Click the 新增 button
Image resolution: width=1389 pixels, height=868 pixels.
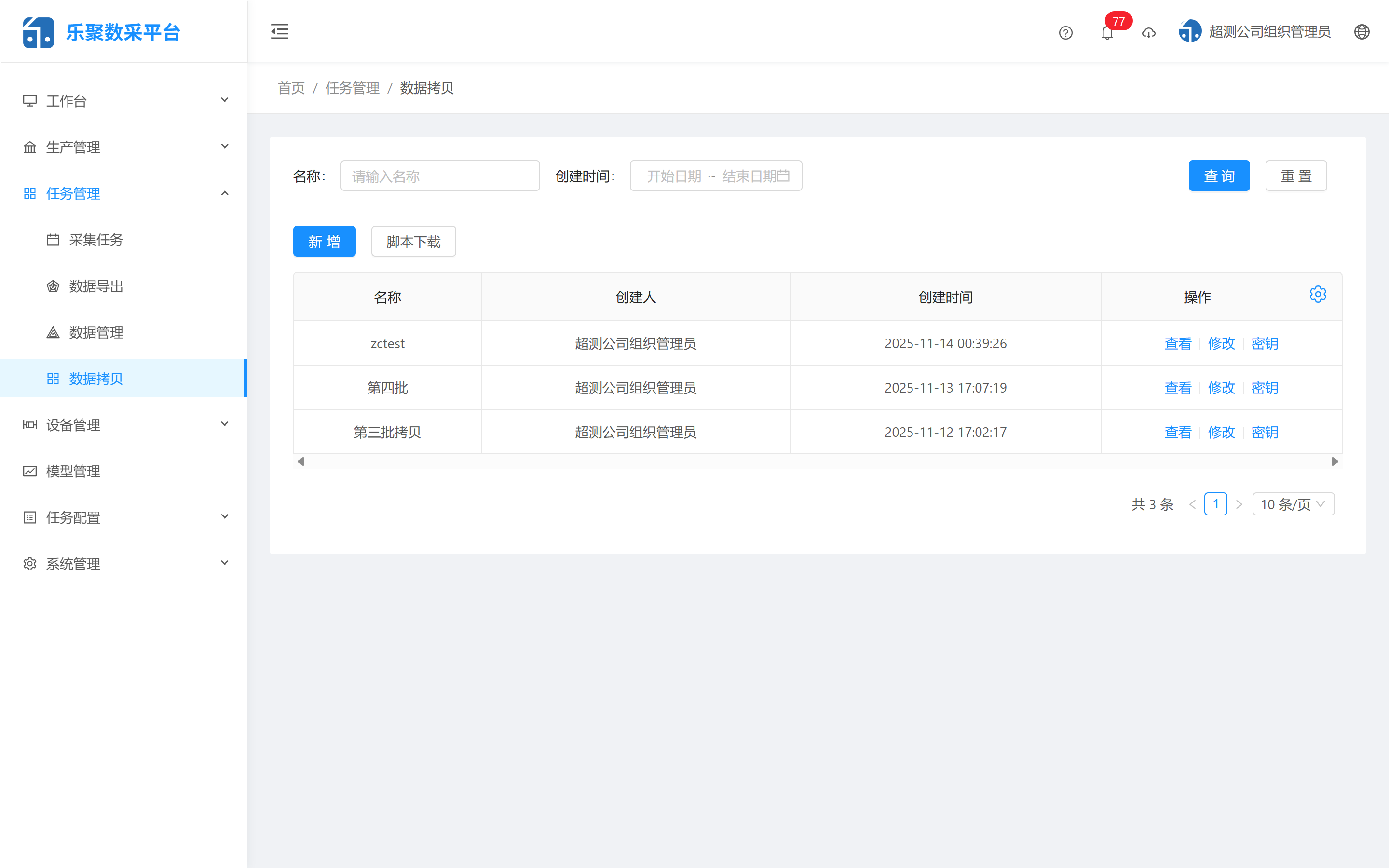point(324,241)
